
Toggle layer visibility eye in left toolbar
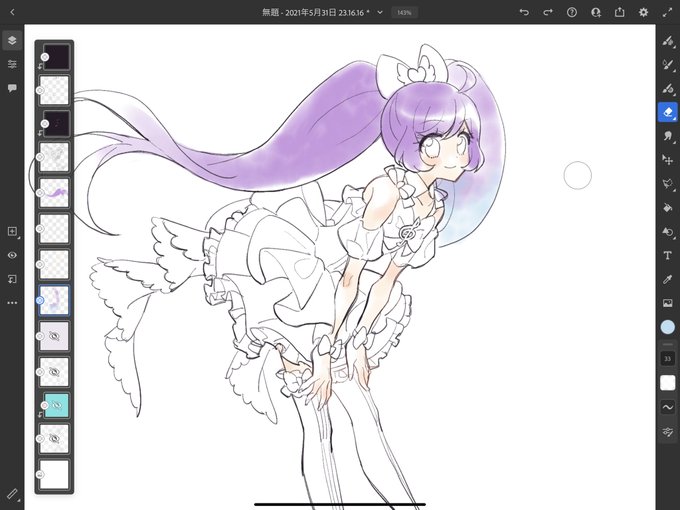point(12,255)
